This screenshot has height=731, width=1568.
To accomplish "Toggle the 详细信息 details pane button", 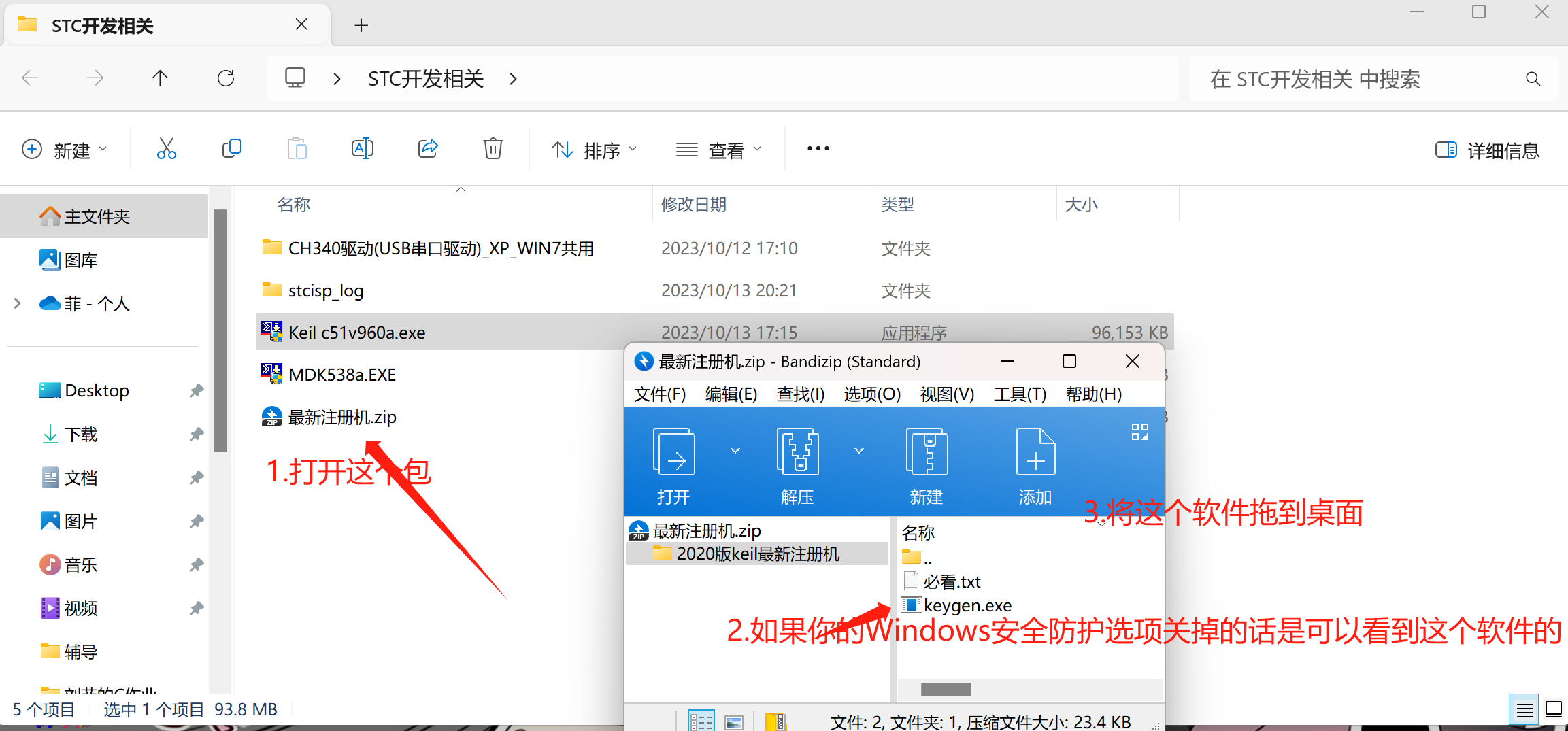I will point(1487,150).
